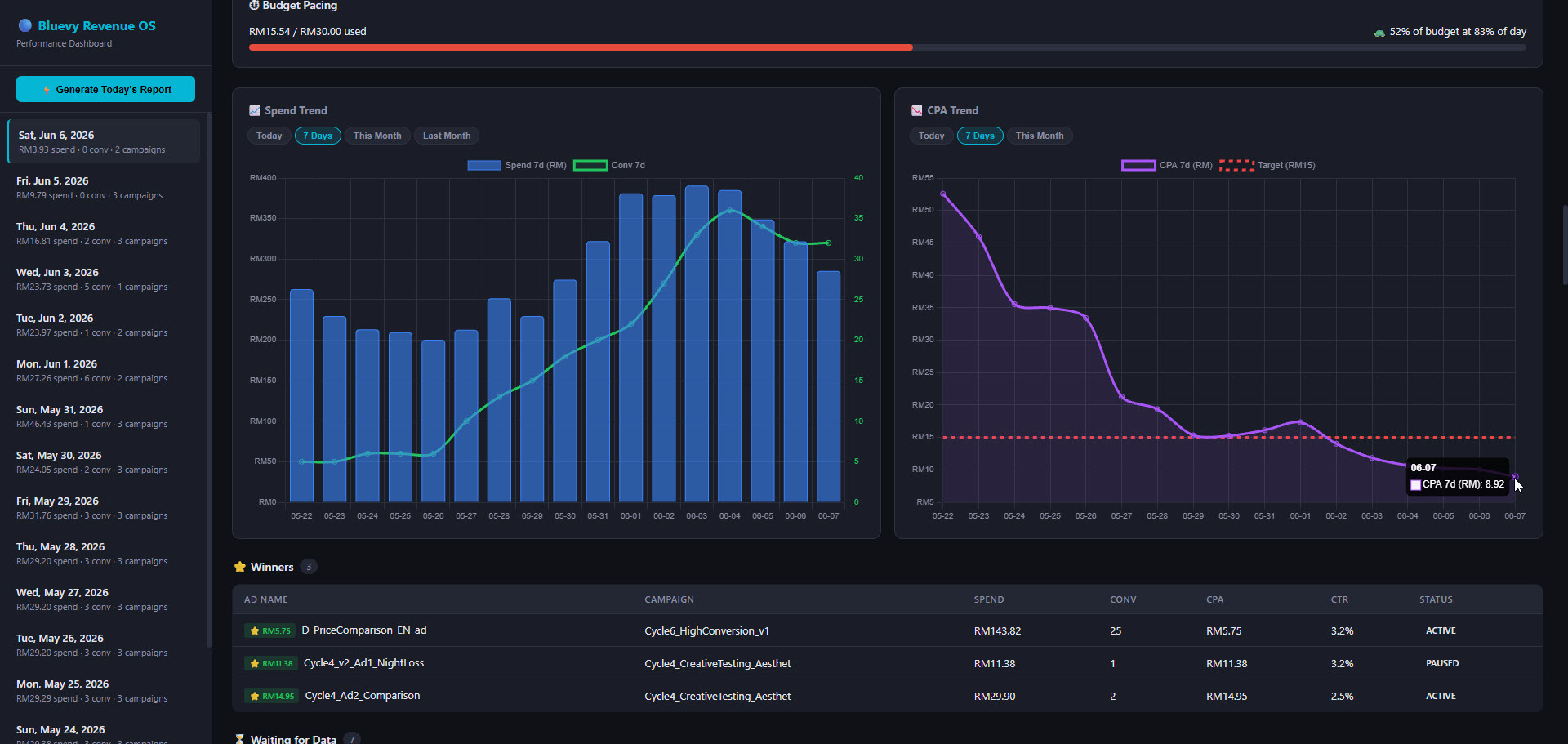The width and height of the screenshot is (1568, 744).
Task: Click the Budget Pacing clock icon
Action: coord(254,5)
